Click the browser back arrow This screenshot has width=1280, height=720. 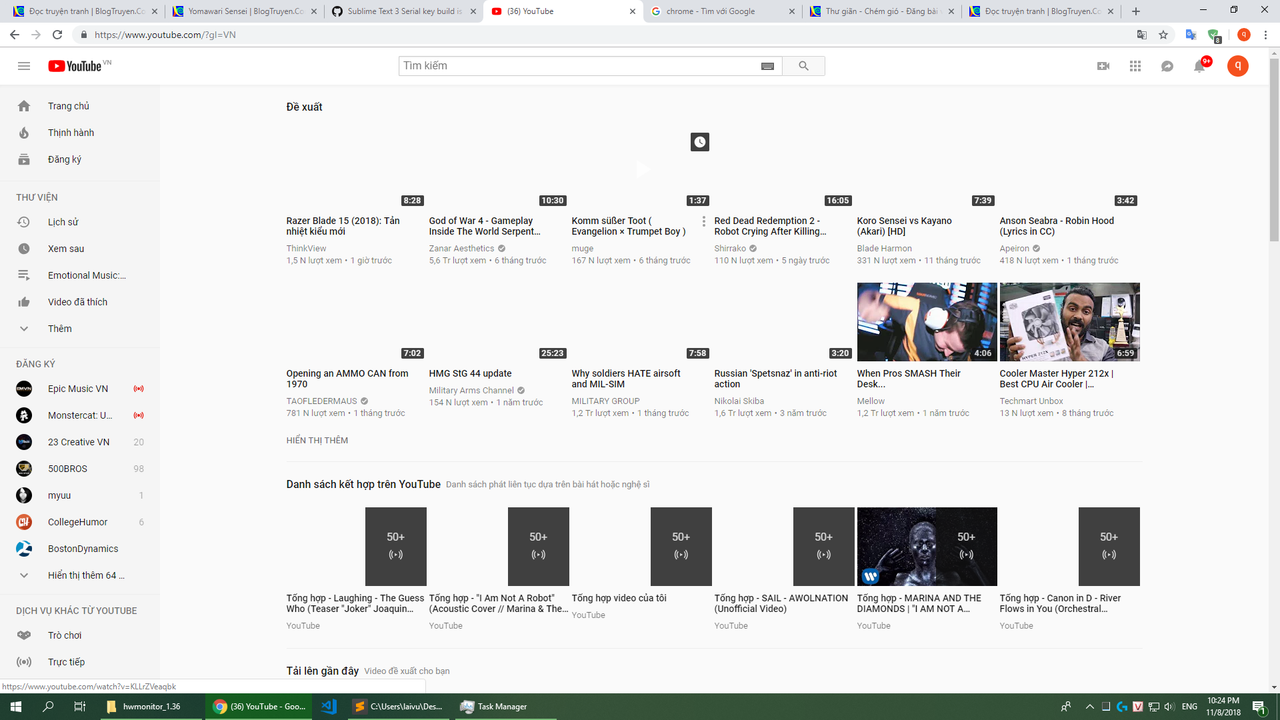coord(14,34)
